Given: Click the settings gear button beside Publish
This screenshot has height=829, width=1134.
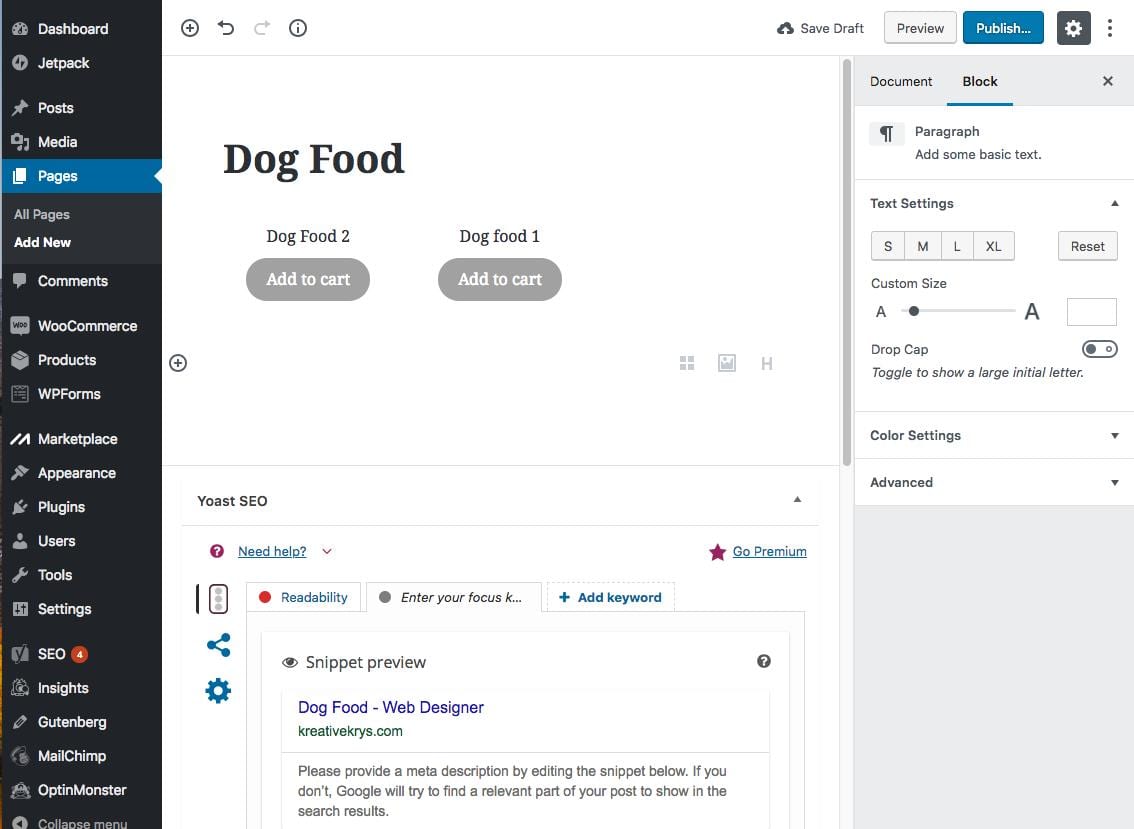Looking at the screenshot, I should click(x=1073, y=28).
